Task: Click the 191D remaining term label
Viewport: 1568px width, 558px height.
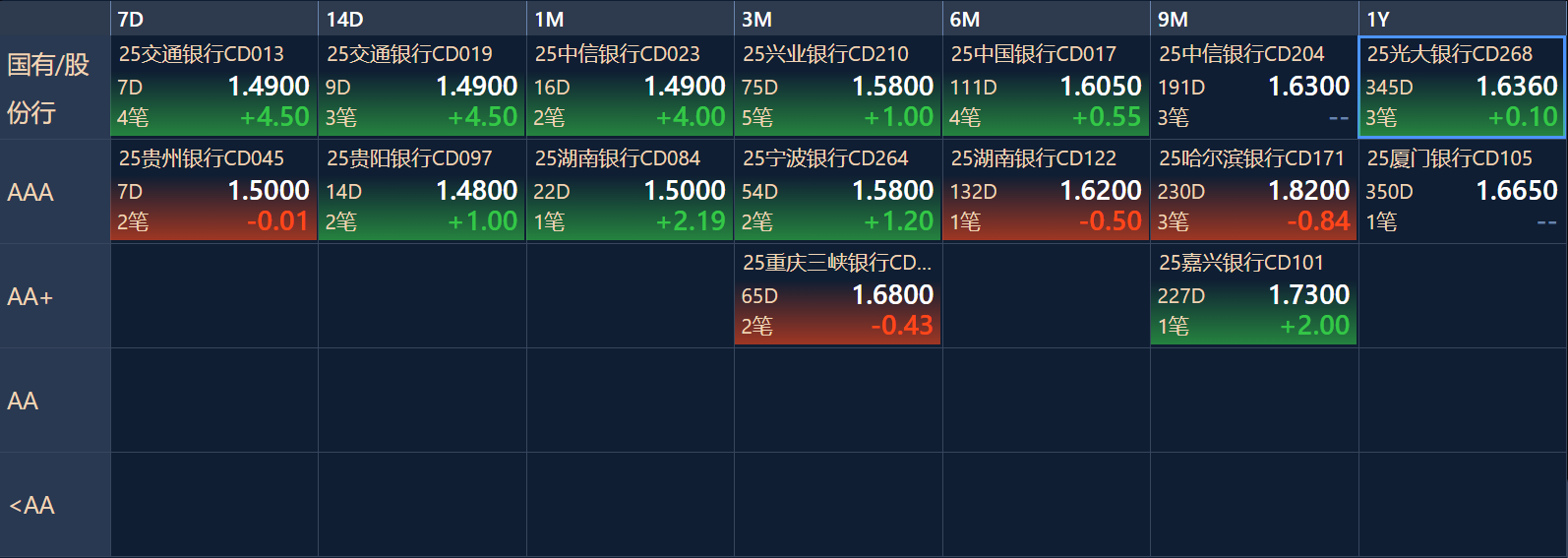Action: pos(1181,88)
